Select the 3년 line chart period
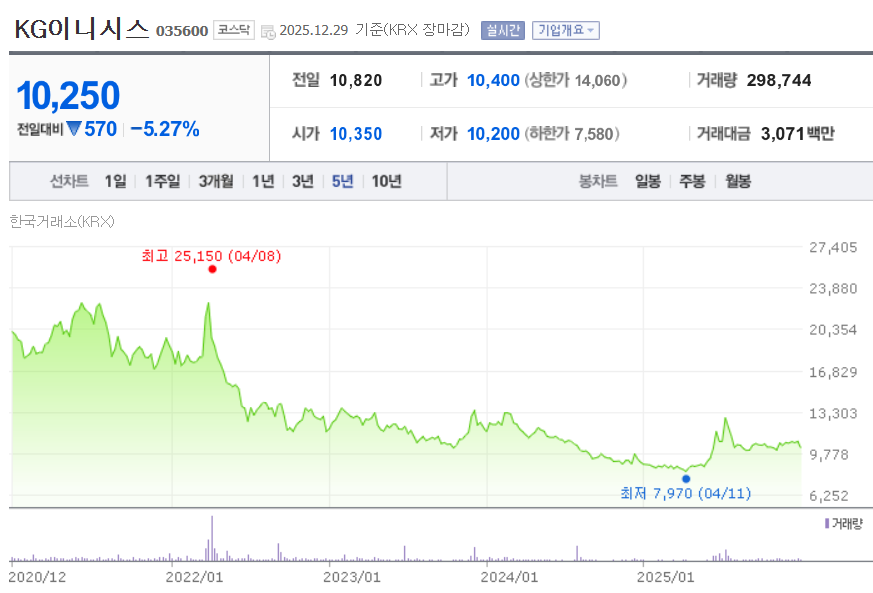This screenshot has height=593, width=873. point(303,181)
